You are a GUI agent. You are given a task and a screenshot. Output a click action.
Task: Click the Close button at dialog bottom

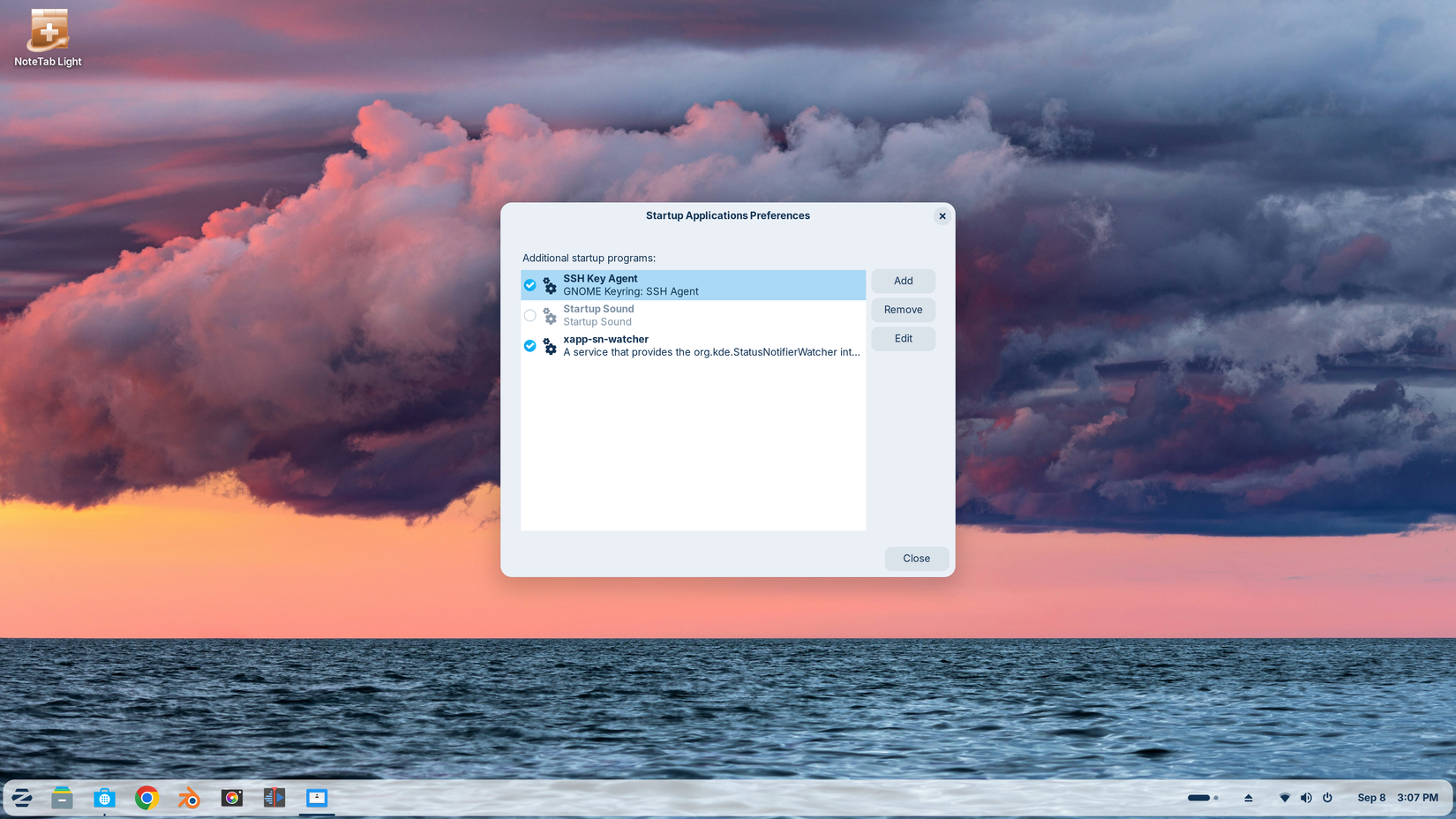pos(917,559)
